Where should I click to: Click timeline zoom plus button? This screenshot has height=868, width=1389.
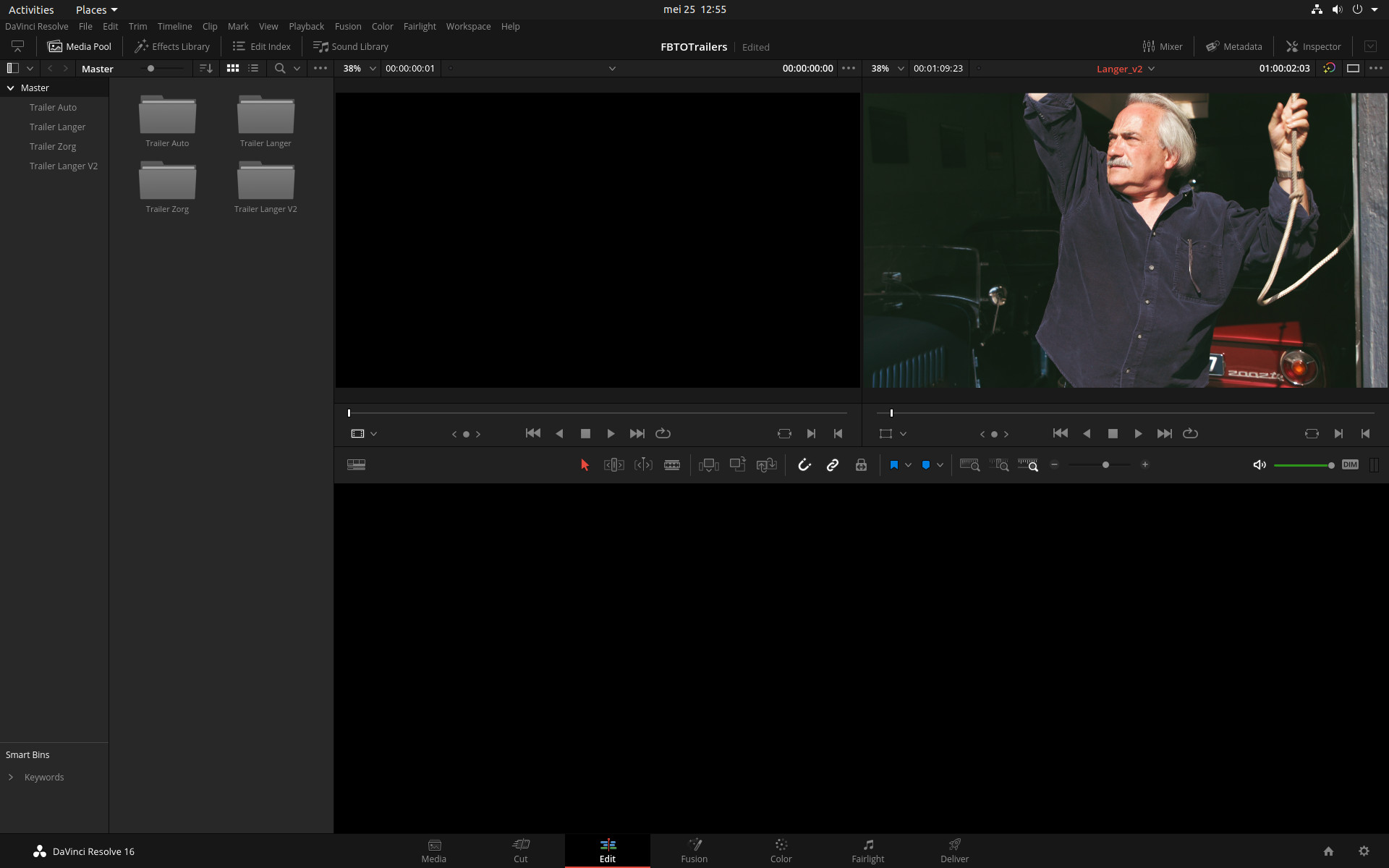1144,465
